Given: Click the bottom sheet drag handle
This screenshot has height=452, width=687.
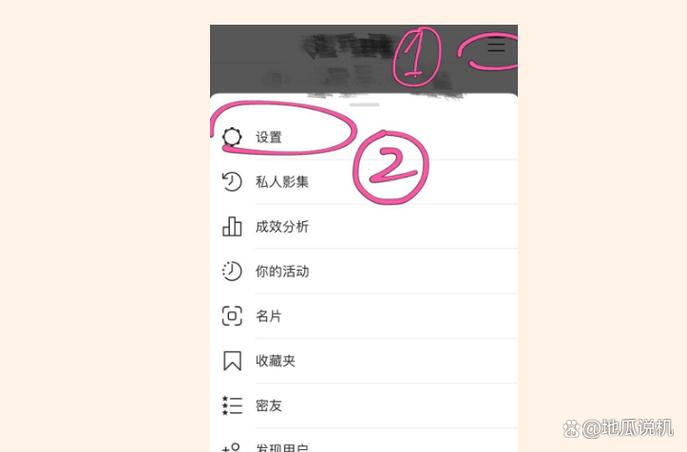Looking at the screenshot, I should pyautogui.click(x=364, y=105).
